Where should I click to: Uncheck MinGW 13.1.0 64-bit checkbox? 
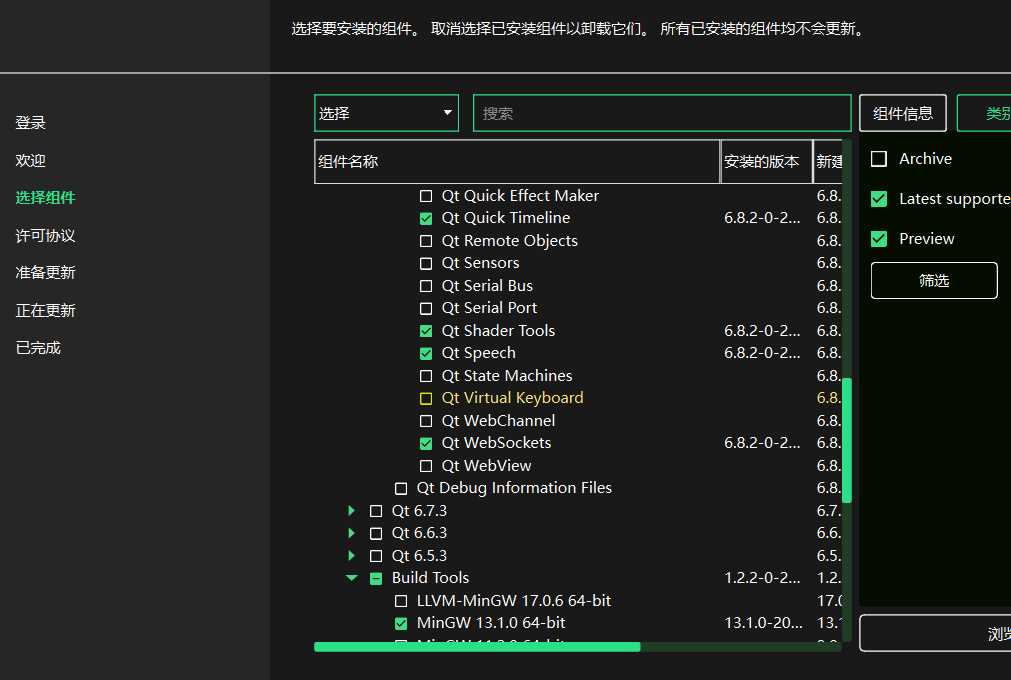coord(401,623)
